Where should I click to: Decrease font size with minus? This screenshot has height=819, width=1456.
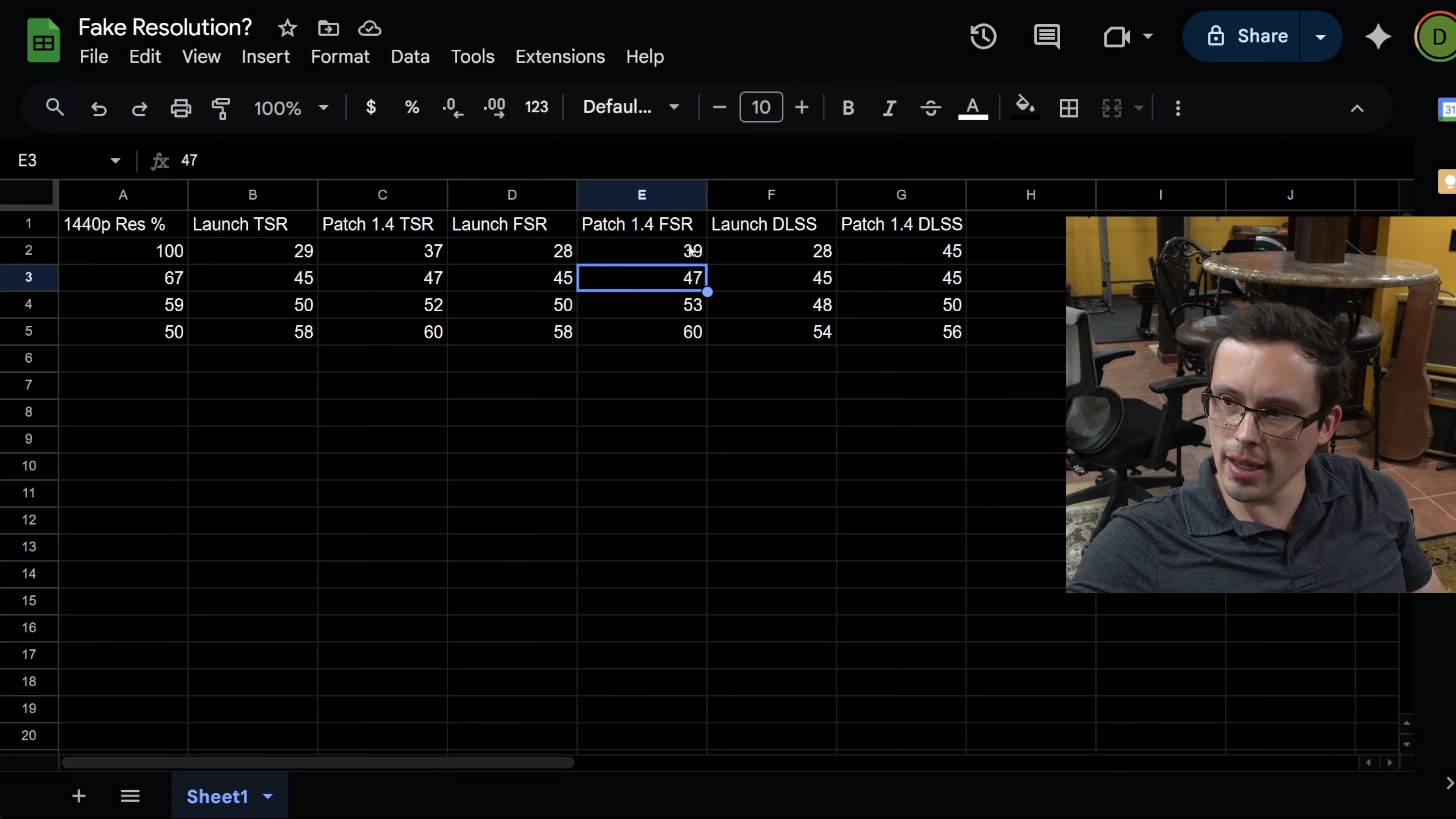(719, 107)
